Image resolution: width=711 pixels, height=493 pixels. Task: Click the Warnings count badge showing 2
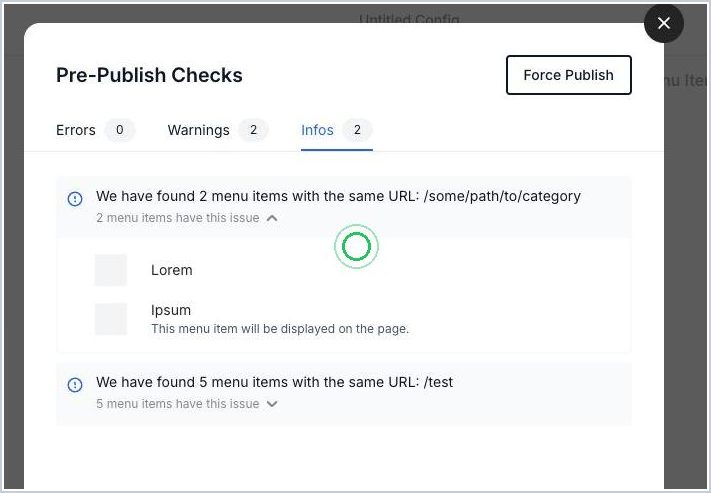pyautogui.click(x=253, y=130)
